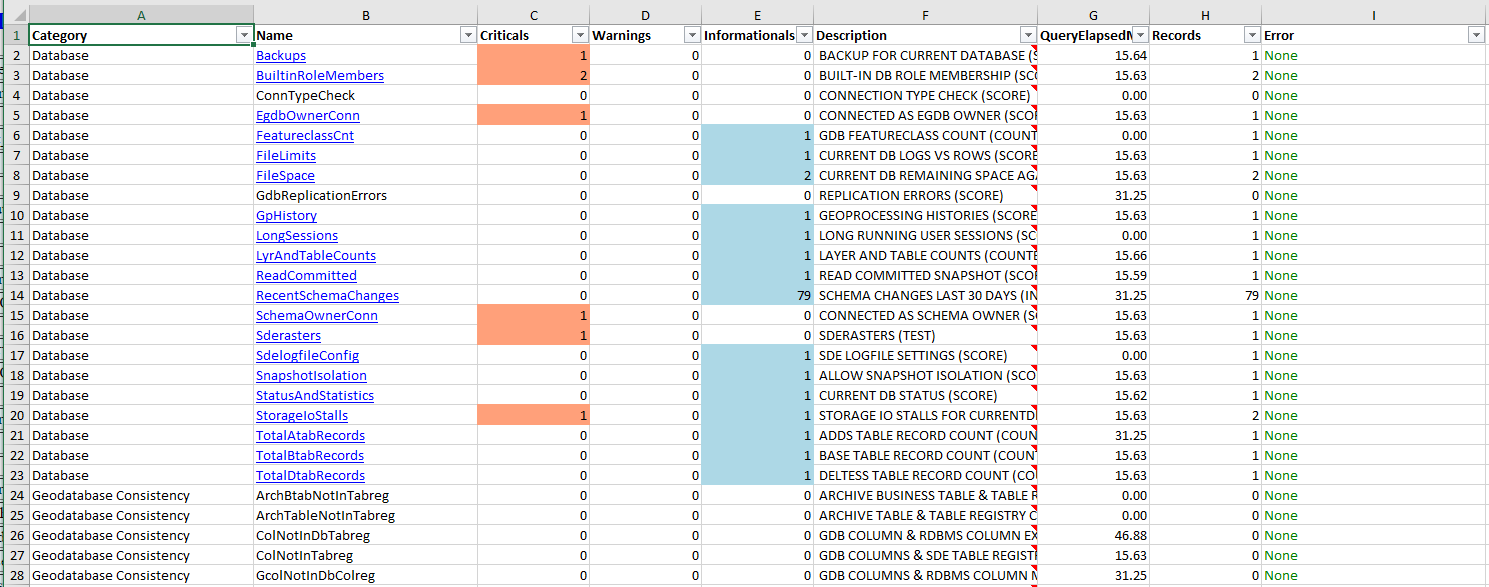Select the ColNotInTabreg cell
The height and width of the screenshot is (587, 1489).
point(365,555)
